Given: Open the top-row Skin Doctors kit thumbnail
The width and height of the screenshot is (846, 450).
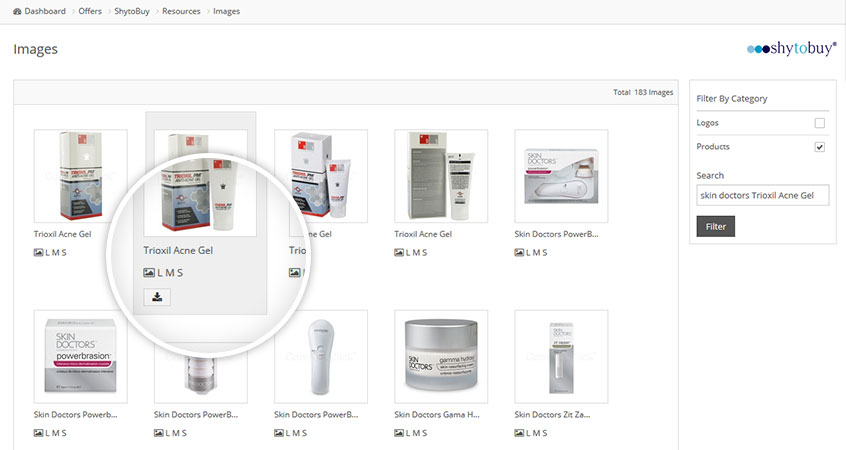Looking at the screenshot, I should (x=561, y=176).
